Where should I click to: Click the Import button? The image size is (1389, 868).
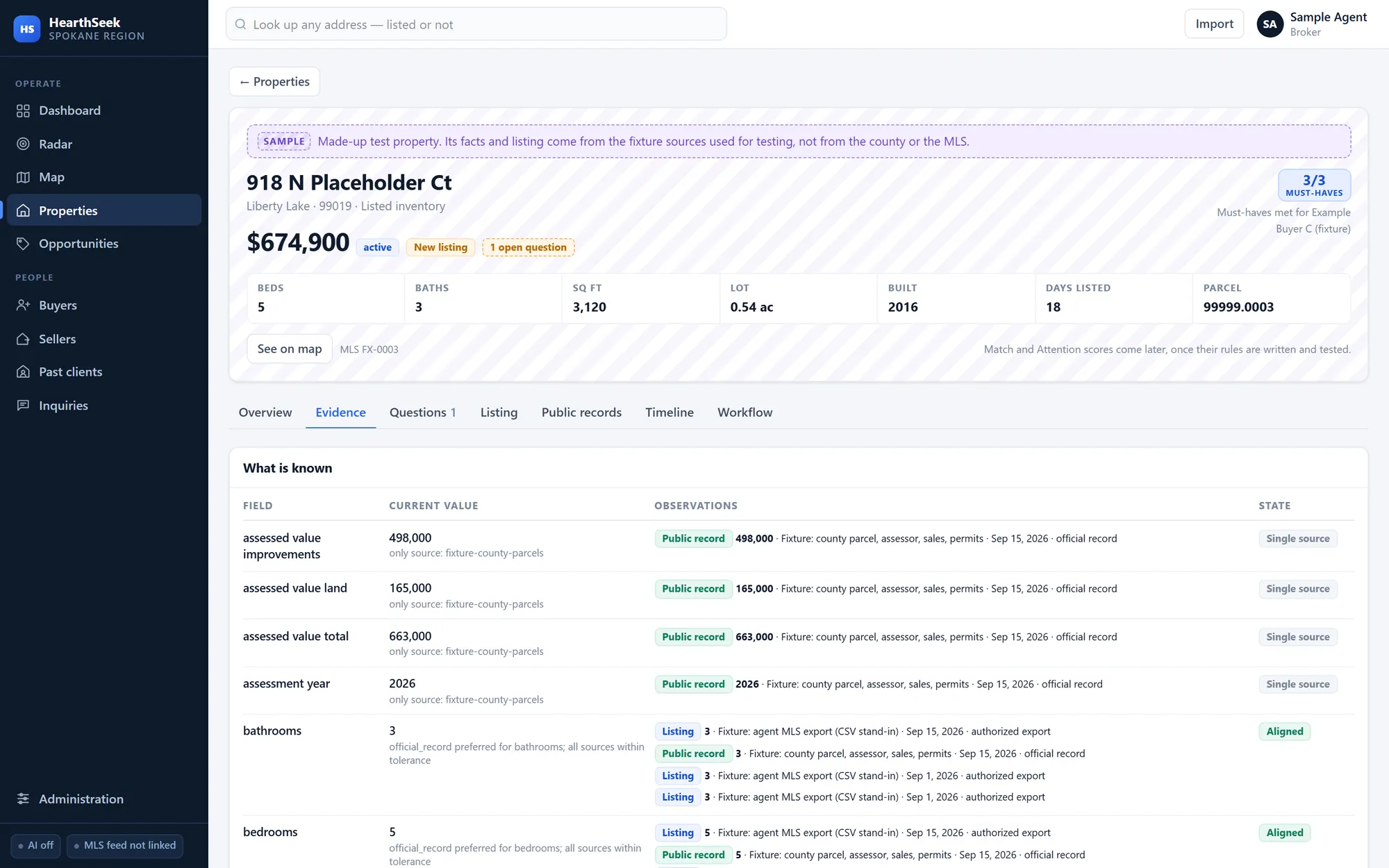(1214, 24)
